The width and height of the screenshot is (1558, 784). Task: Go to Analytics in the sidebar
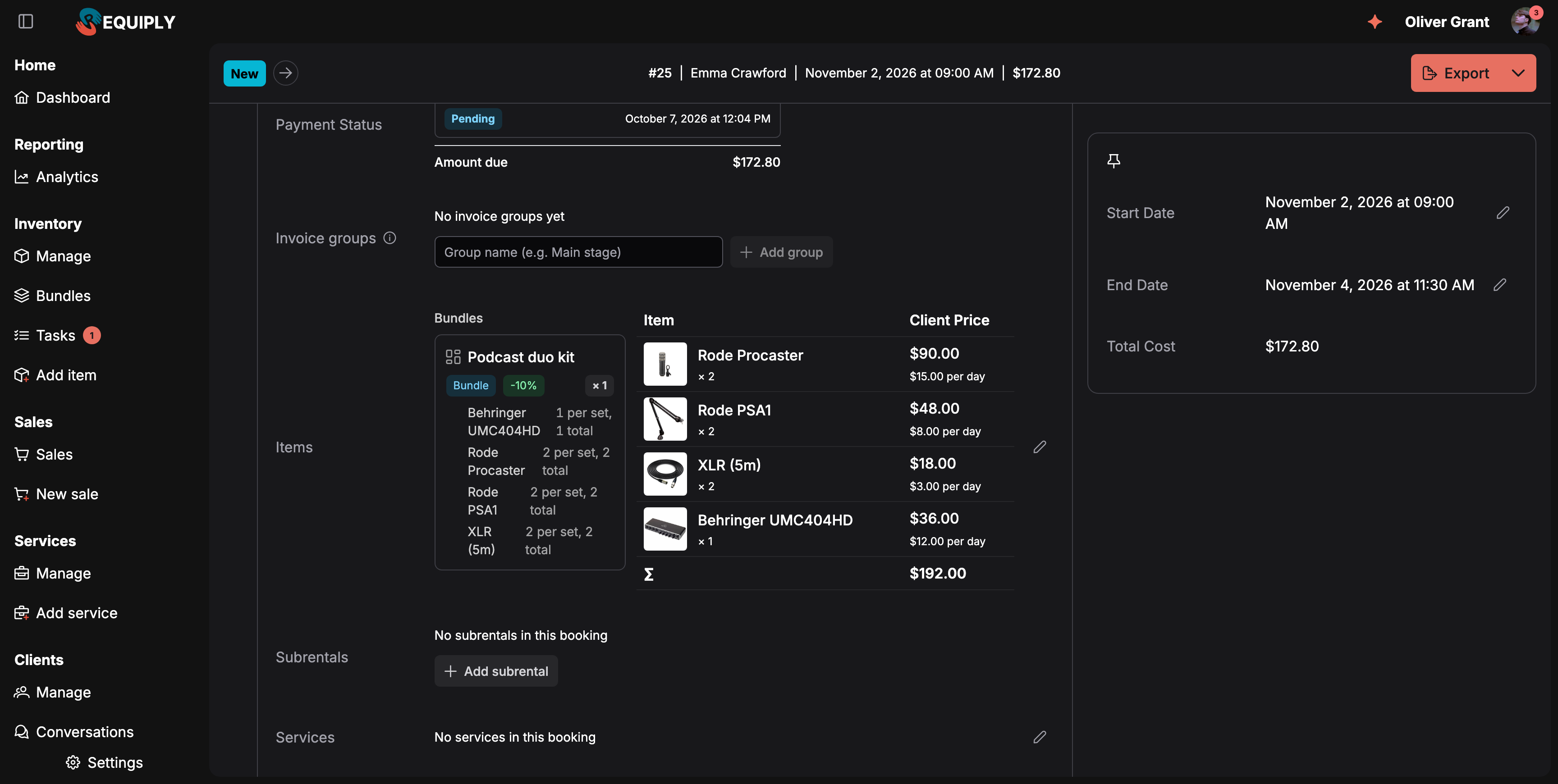pyautogui.click(x=56, y=177)
